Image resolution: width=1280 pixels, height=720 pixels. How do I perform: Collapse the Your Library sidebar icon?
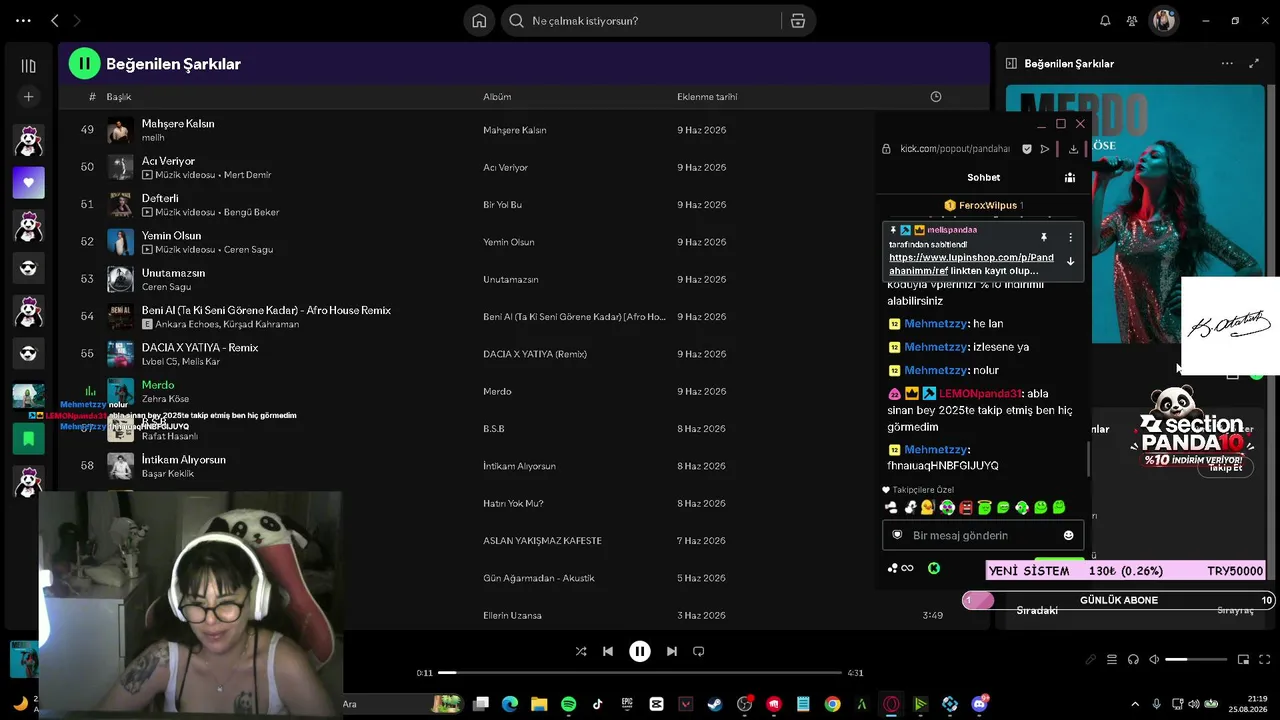pos(28,66)
